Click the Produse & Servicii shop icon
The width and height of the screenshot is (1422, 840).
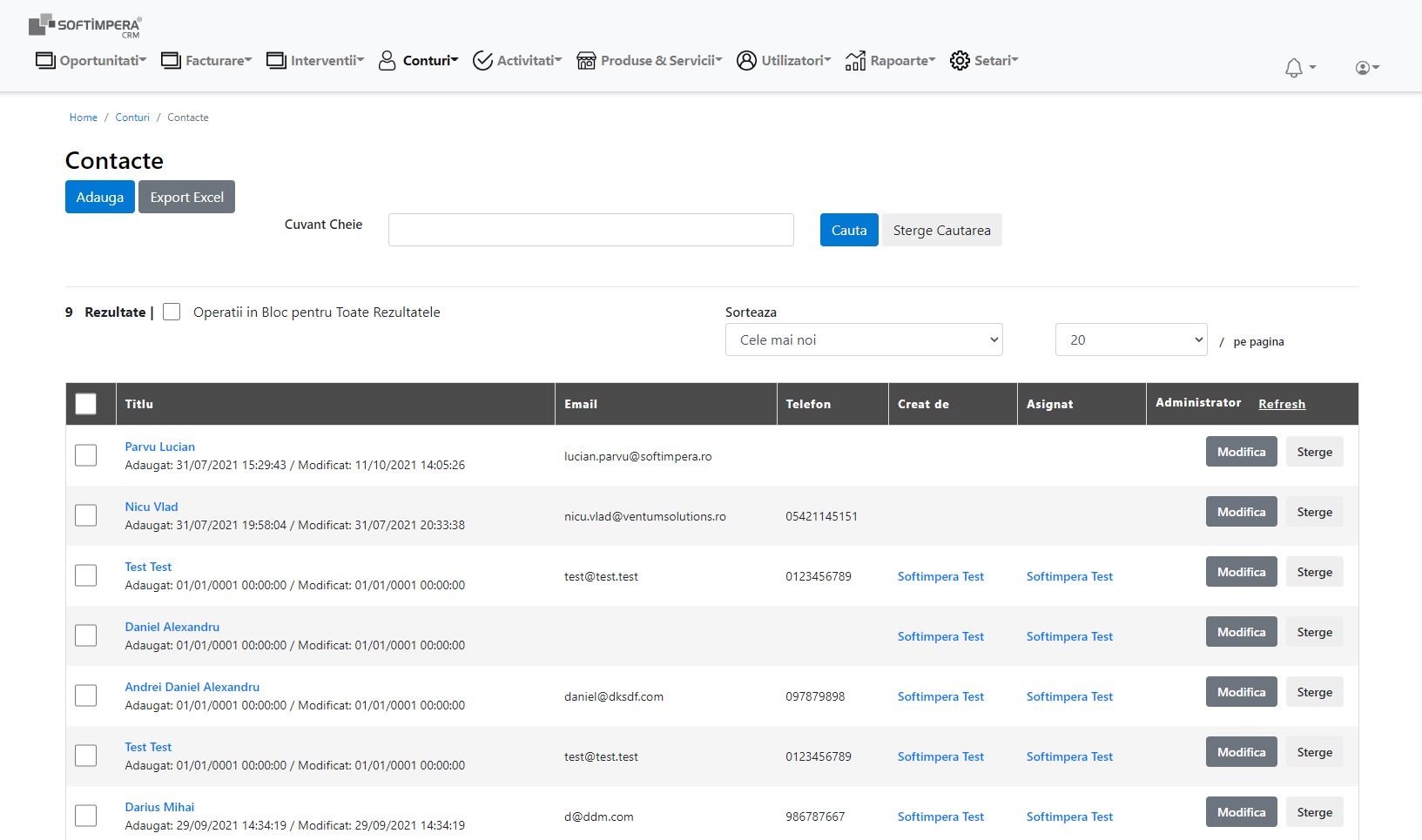point(586,60)
